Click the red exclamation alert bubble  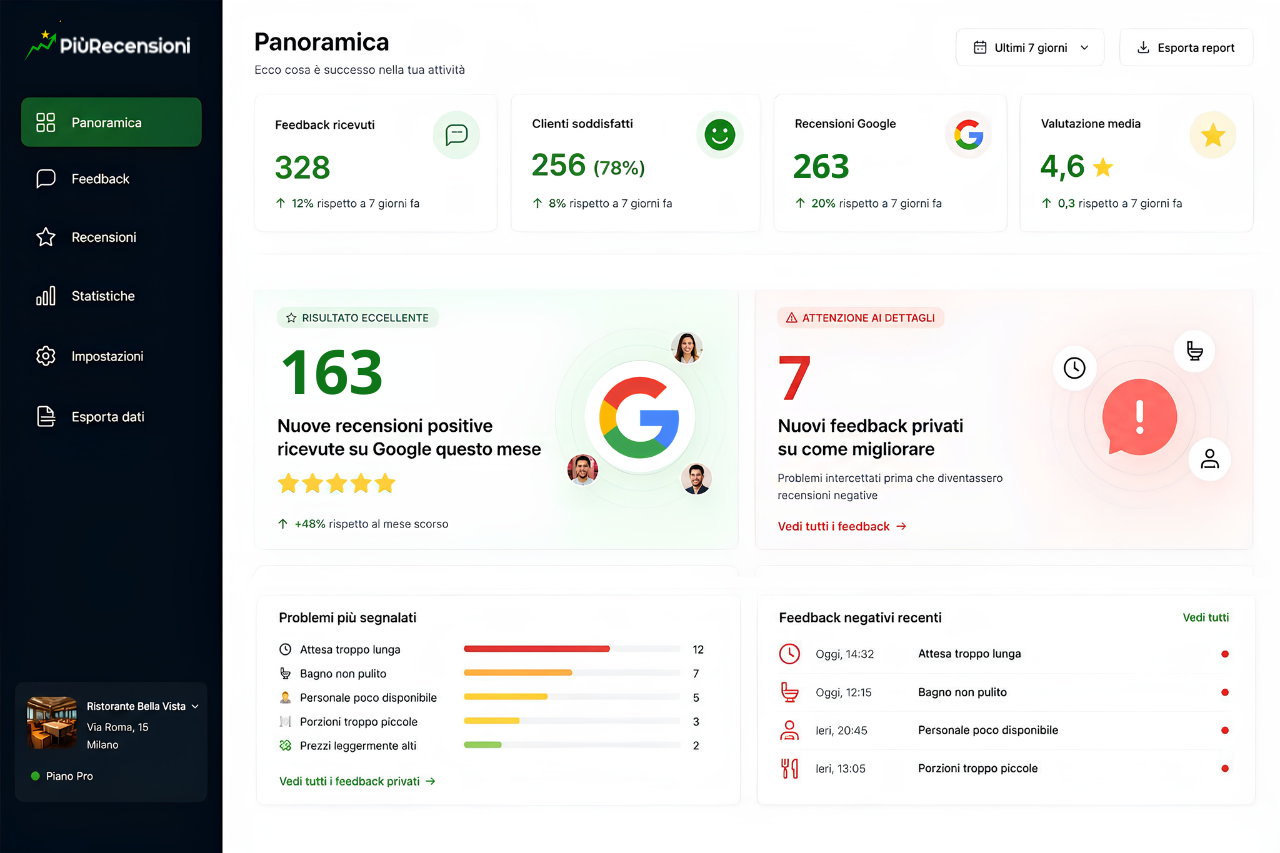pos(1139,418)
